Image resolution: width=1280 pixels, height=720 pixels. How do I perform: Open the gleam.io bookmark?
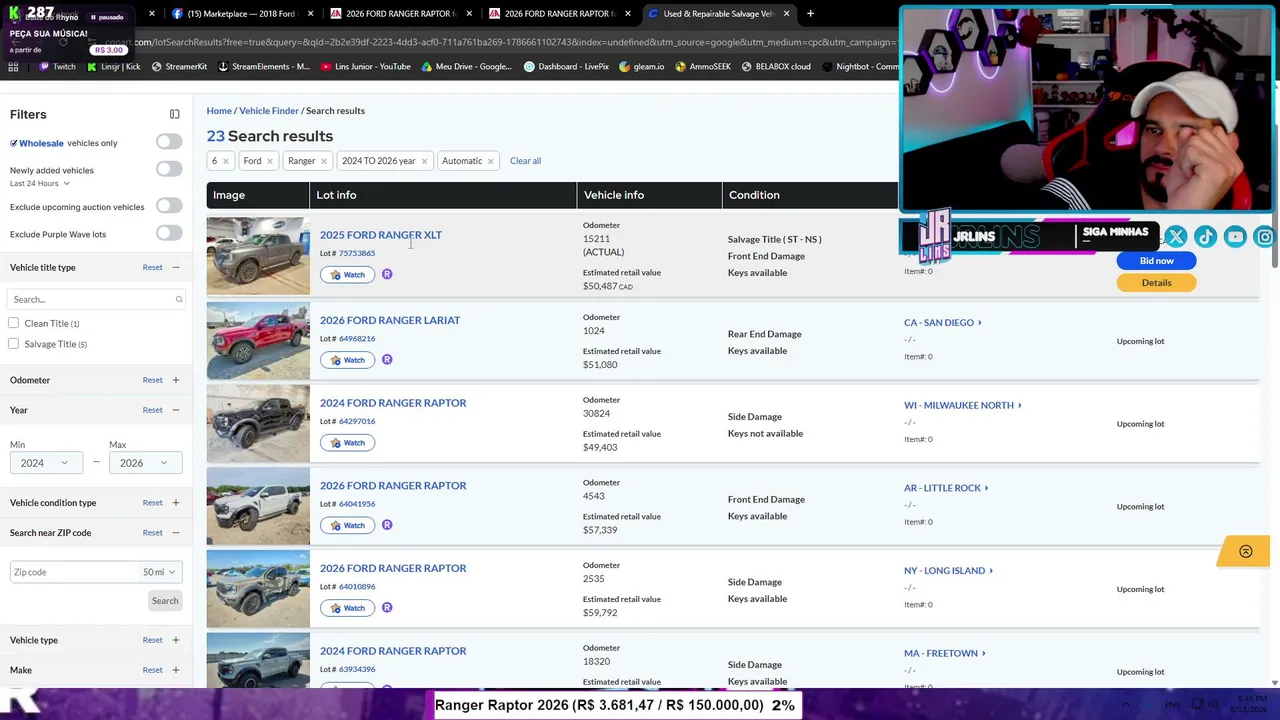(641, 67)
